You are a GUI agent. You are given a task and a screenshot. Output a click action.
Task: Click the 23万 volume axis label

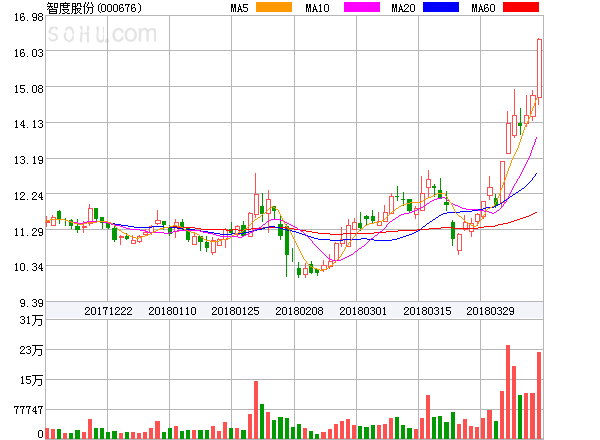31,350
